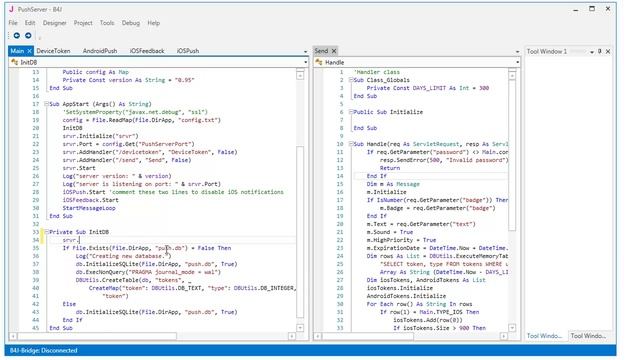Viewport: 640px width, 360px height.
Task: Click the 'm.Initialize' line in Send
Action: (x=386, y=192)
